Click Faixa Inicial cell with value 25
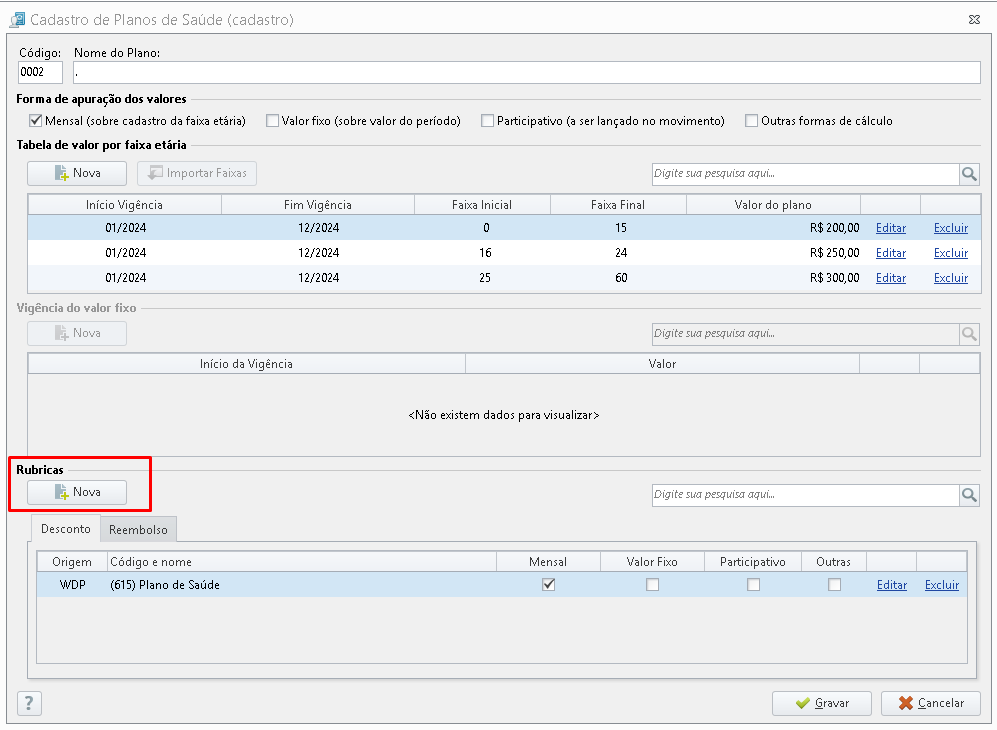The height and width of the screenshot is (730, 997). [x=482, y=277]
